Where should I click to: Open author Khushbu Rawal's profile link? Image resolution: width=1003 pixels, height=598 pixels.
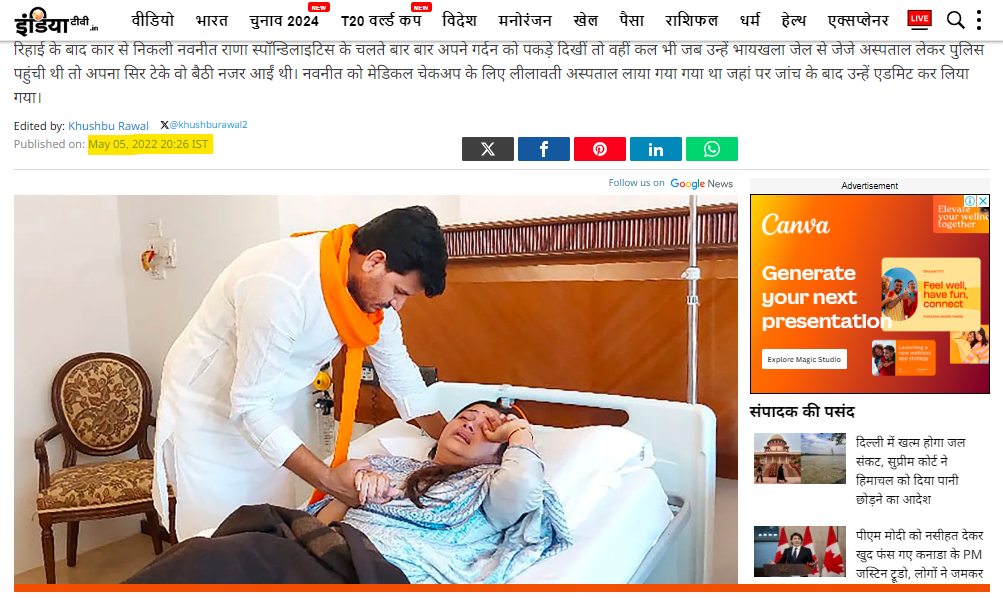point(108,126)
